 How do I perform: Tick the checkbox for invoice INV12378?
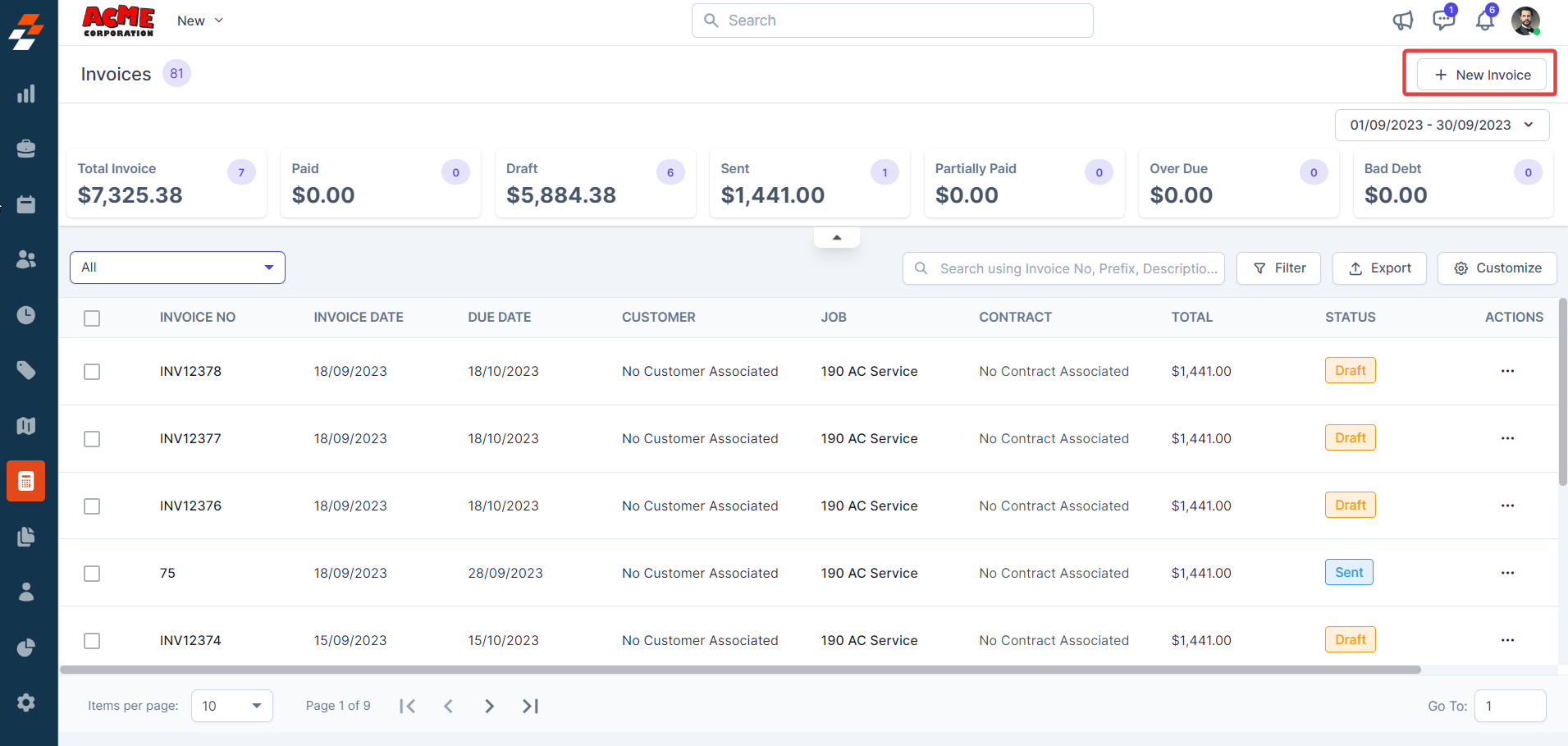[x=92, y=372]
